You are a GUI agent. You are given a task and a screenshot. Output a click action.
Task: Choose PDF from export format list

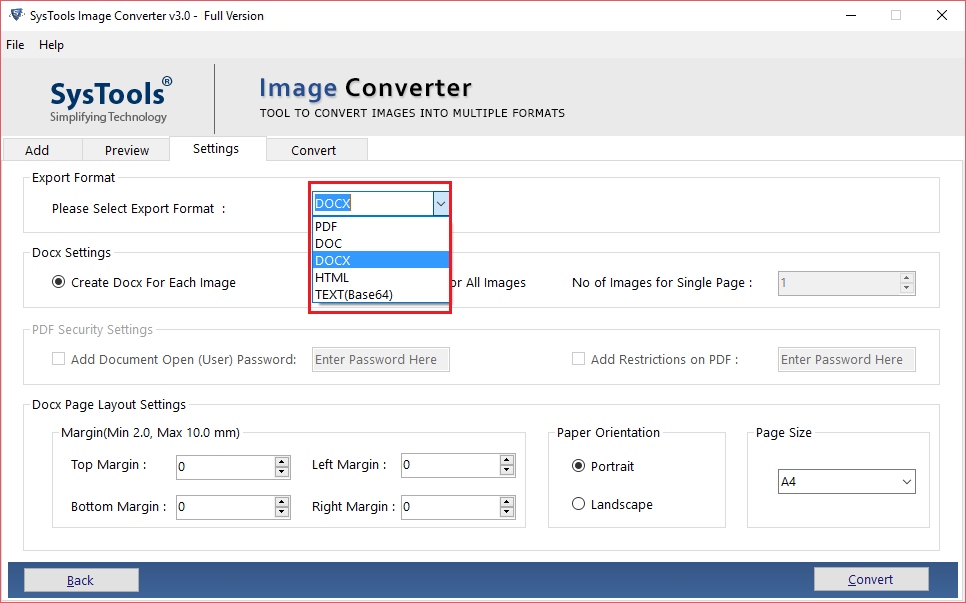tap(381, 226)
